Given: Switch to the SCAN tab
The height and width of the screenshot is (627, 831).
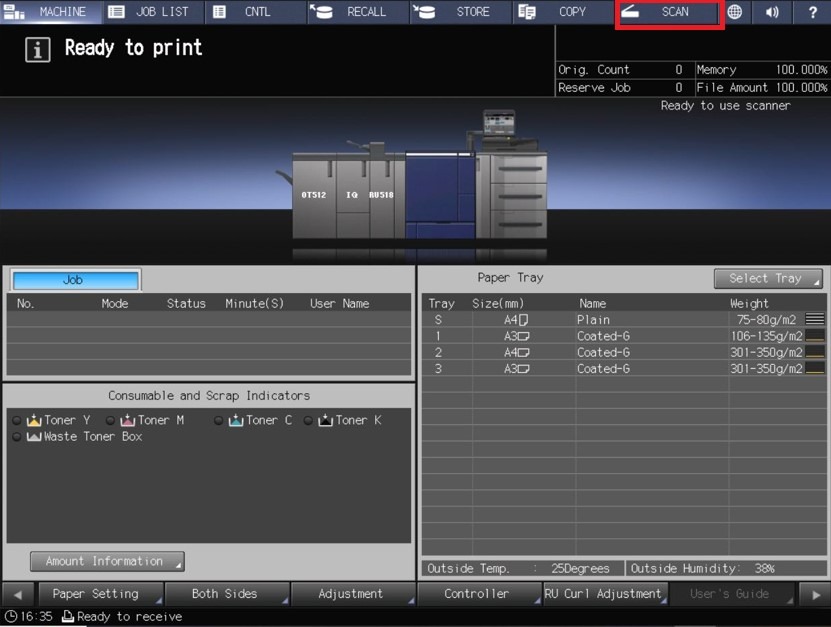Looking at the screenshot, I should click(x=667, y=13).
